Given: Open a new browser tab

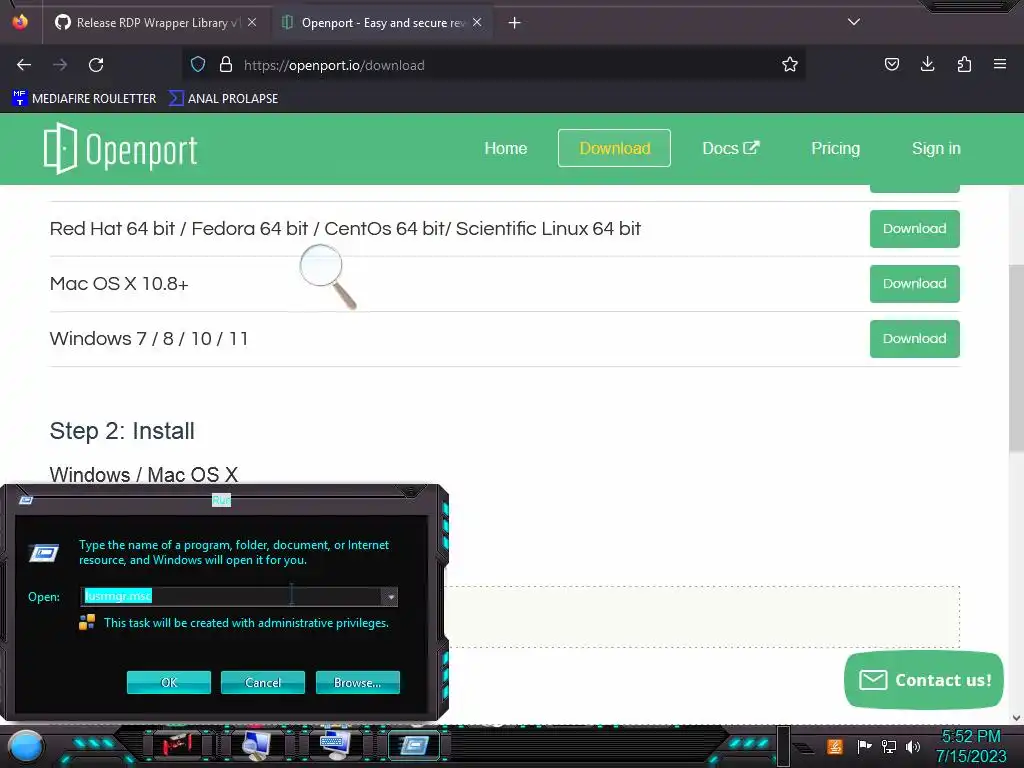Looking at the screenshot, I should click(515, 23).
